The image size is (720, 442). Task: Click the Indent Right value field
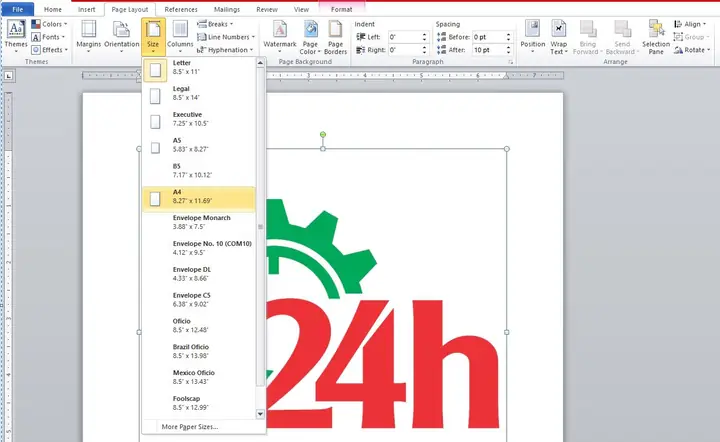point(404,50)
